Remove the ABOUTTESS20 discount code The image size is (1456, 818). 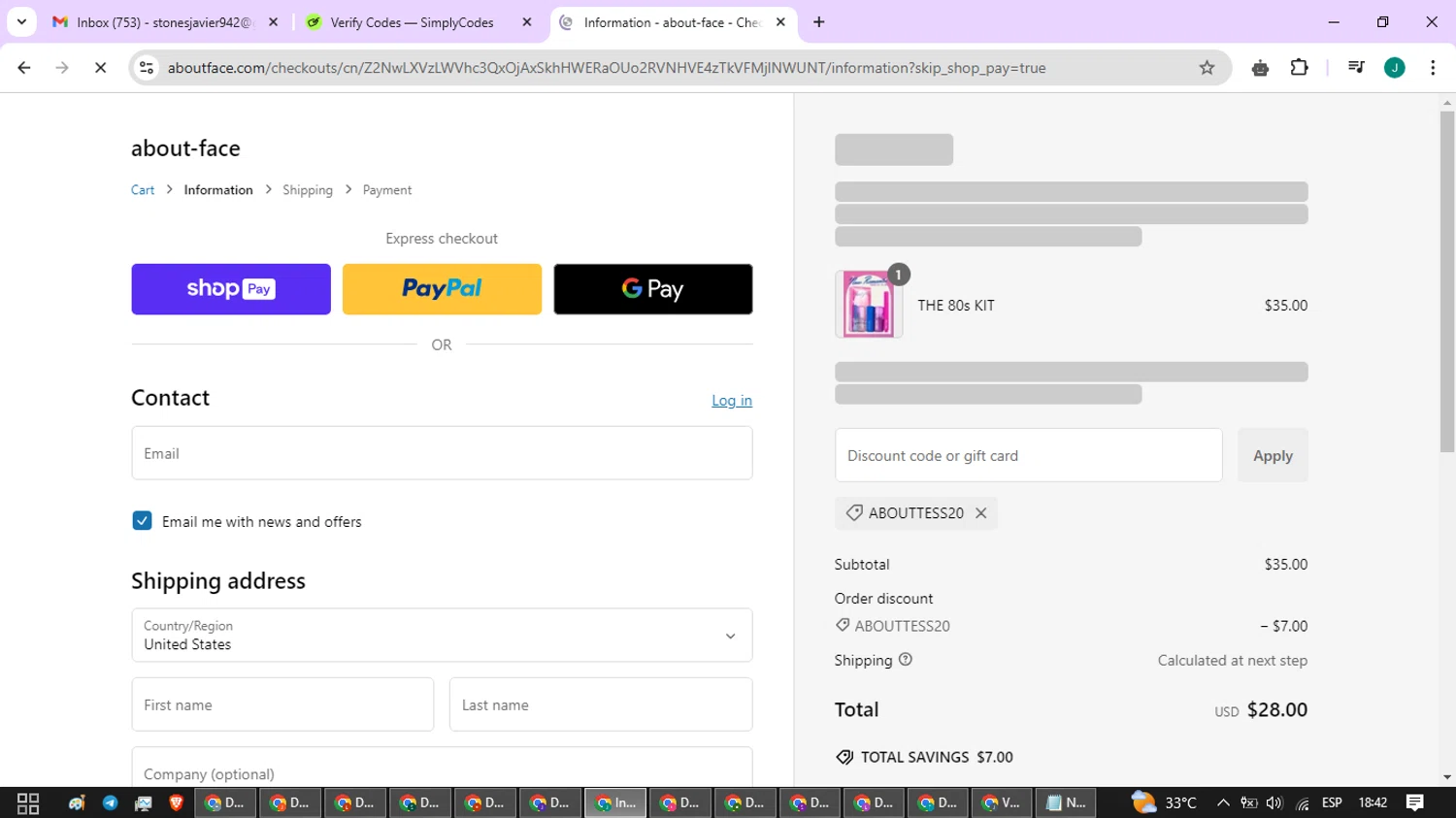point(981,513)
